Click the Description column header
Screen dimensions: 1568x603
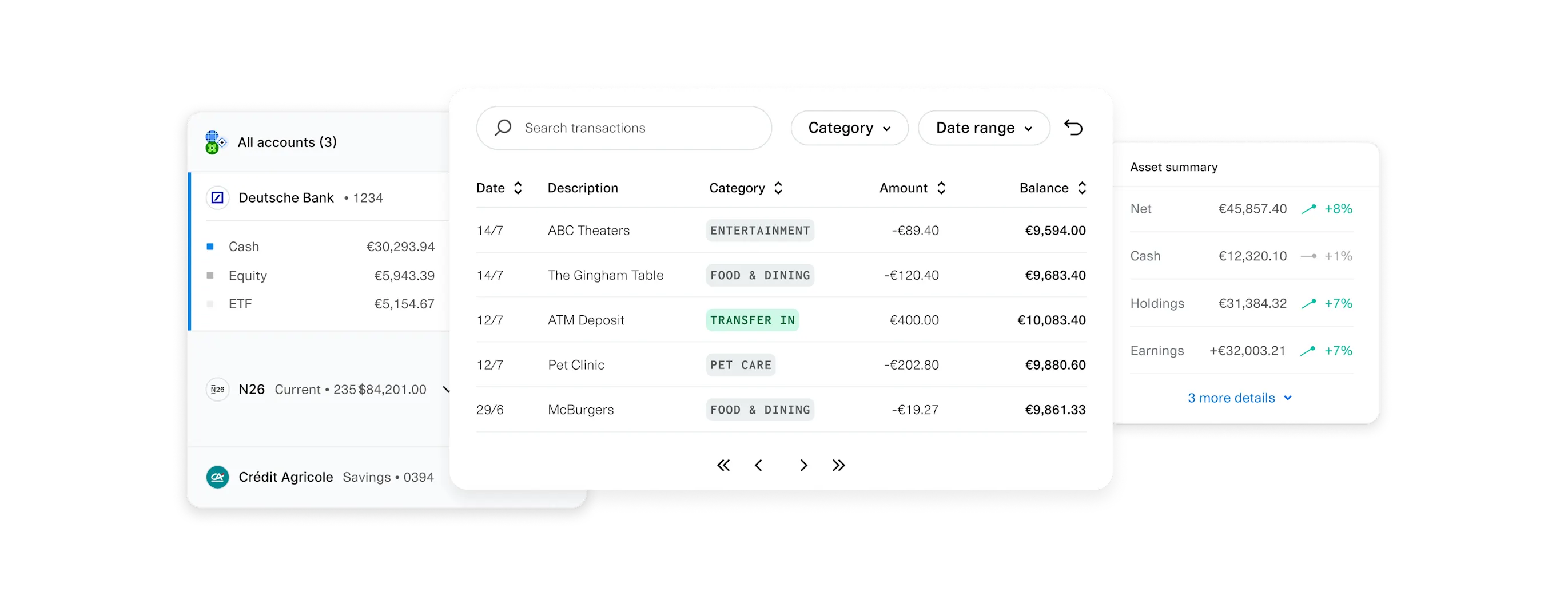click(583, 188)
